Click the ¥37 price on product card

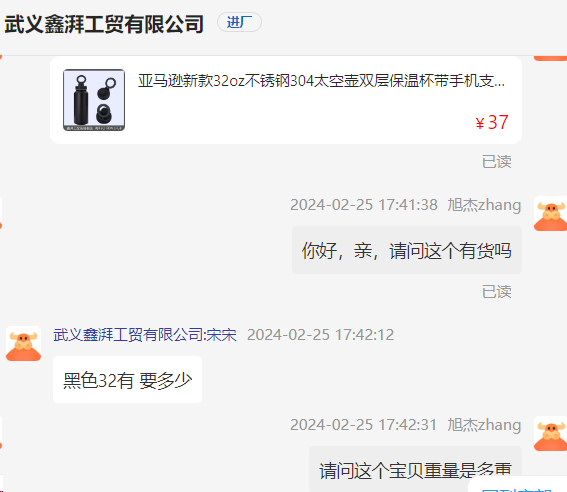pos(492,122)
